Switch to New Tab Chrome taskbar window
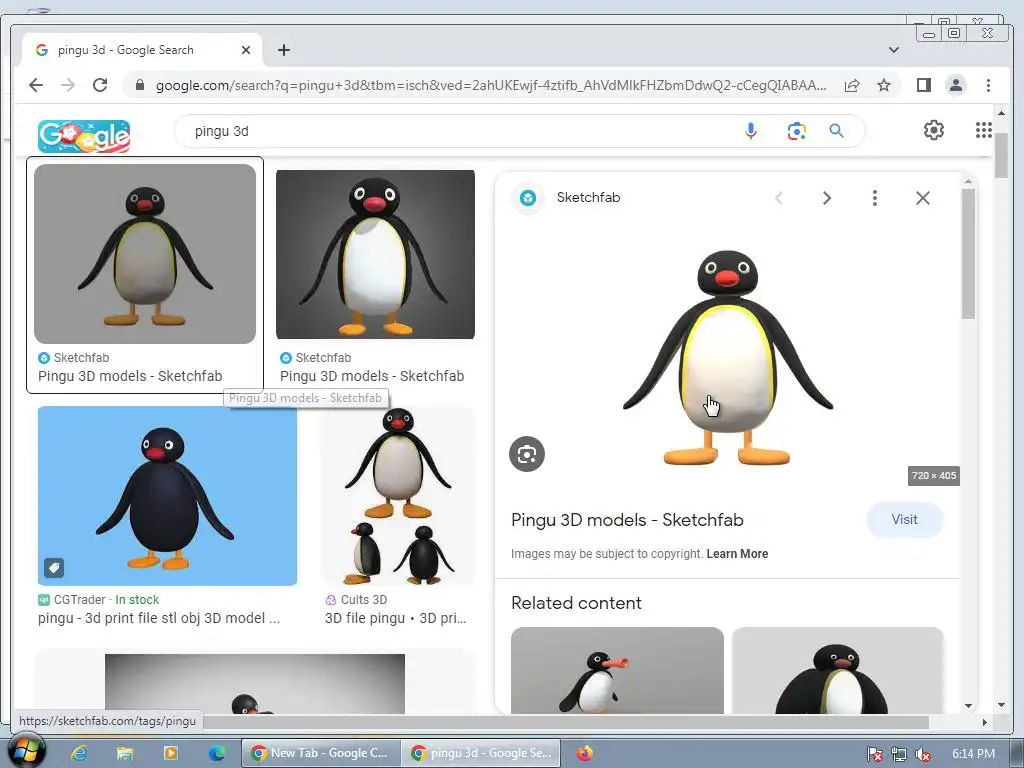This screenshot has height=768, width=1024. pyautogui.click(x=321, y=753)
